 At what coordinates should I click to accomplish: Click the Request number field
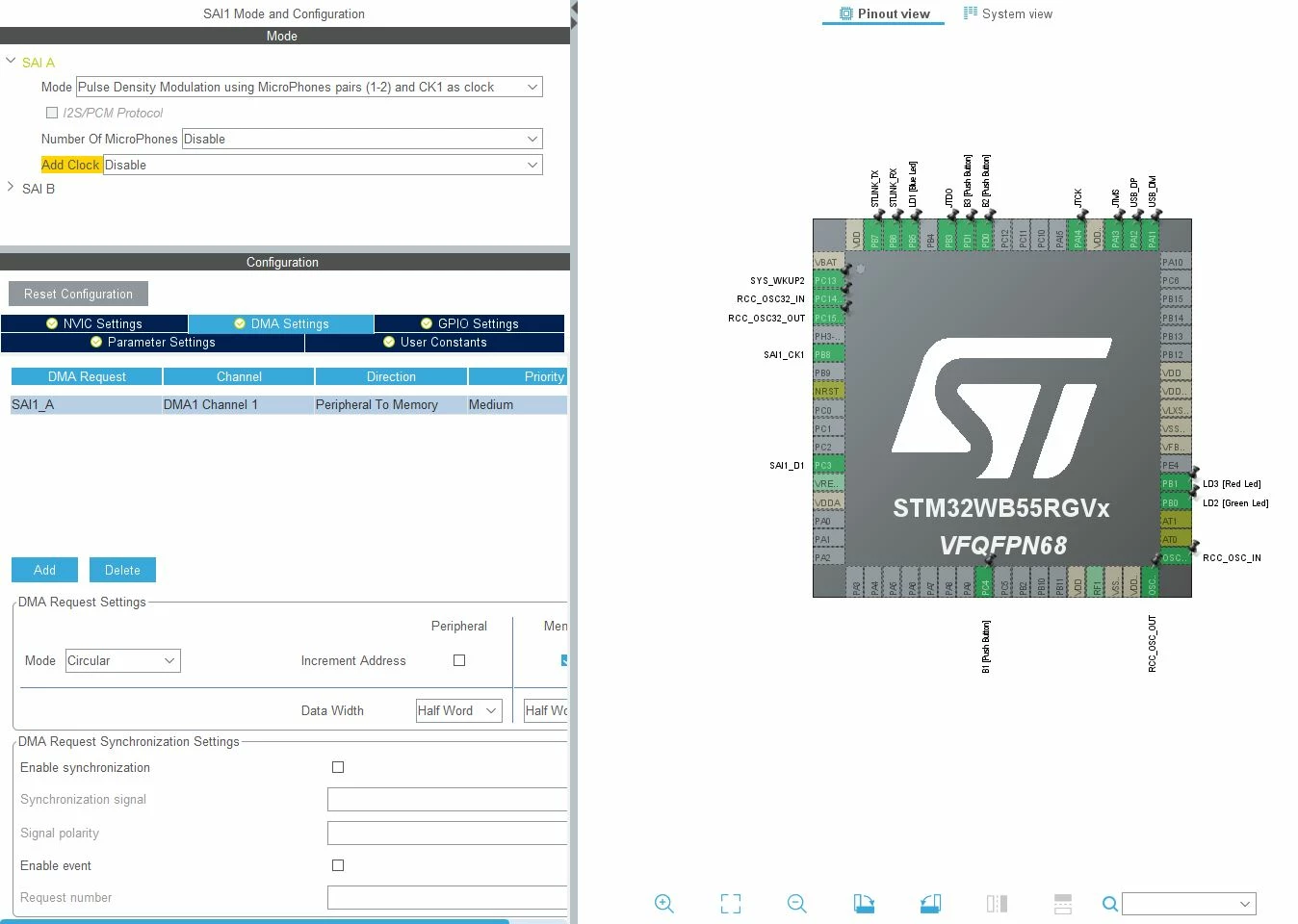point(447,897)
